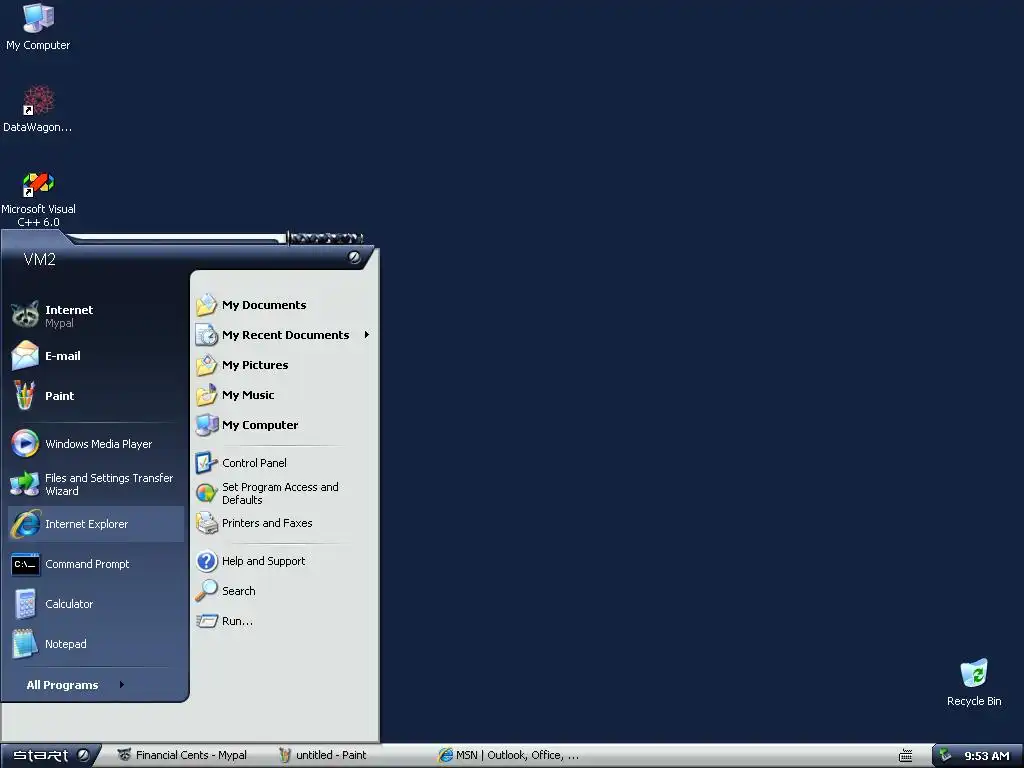Viewport: 1024px width, 768px height.
Task: Click the VM2 user name
Action: point(40,259)
